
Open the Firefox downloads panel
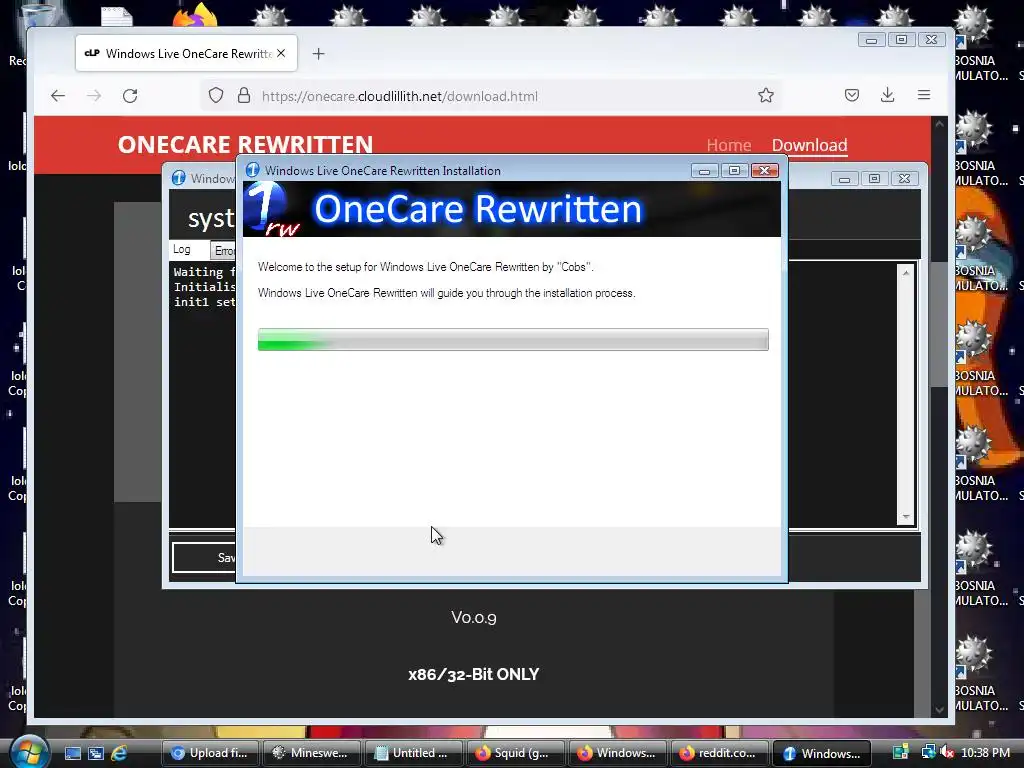click(x=888, y=95)
